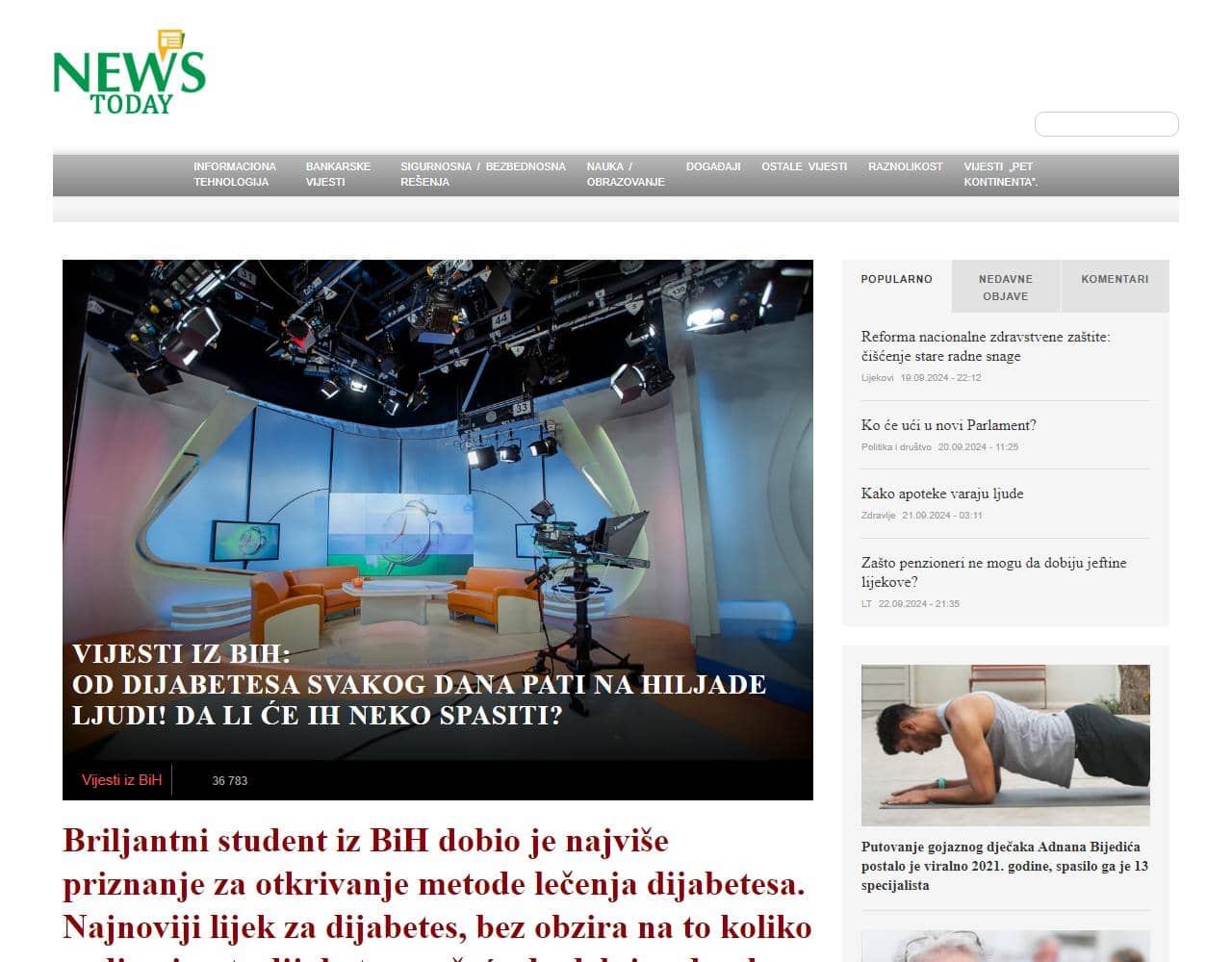Screen dimensions: 1232x962
Task: Open Raznolikost menu item
Action: 905,166
